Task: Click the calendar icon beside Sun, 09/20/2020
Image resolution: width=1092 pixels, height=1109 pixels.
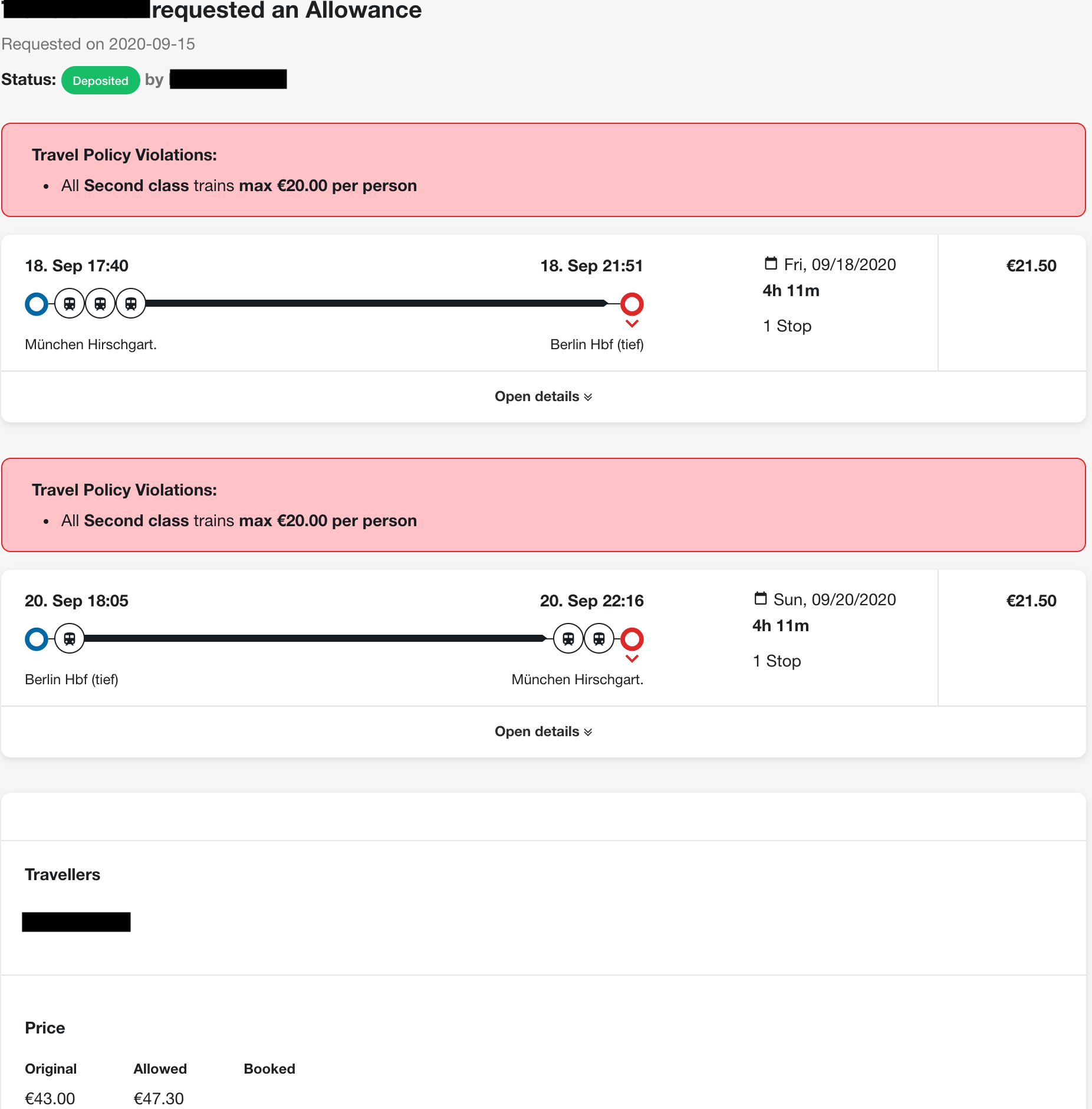Action: click(x=761, y=598)
